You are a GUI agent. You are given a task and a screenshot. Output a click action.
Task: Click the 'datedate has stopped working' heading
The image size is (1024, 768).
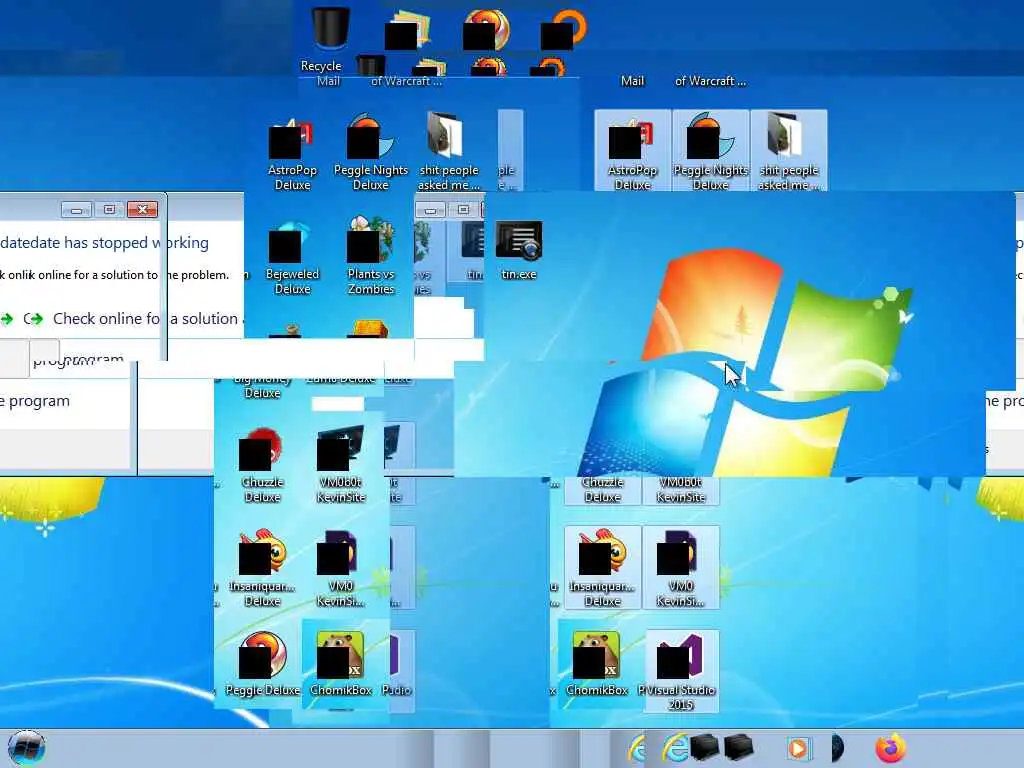104,243
